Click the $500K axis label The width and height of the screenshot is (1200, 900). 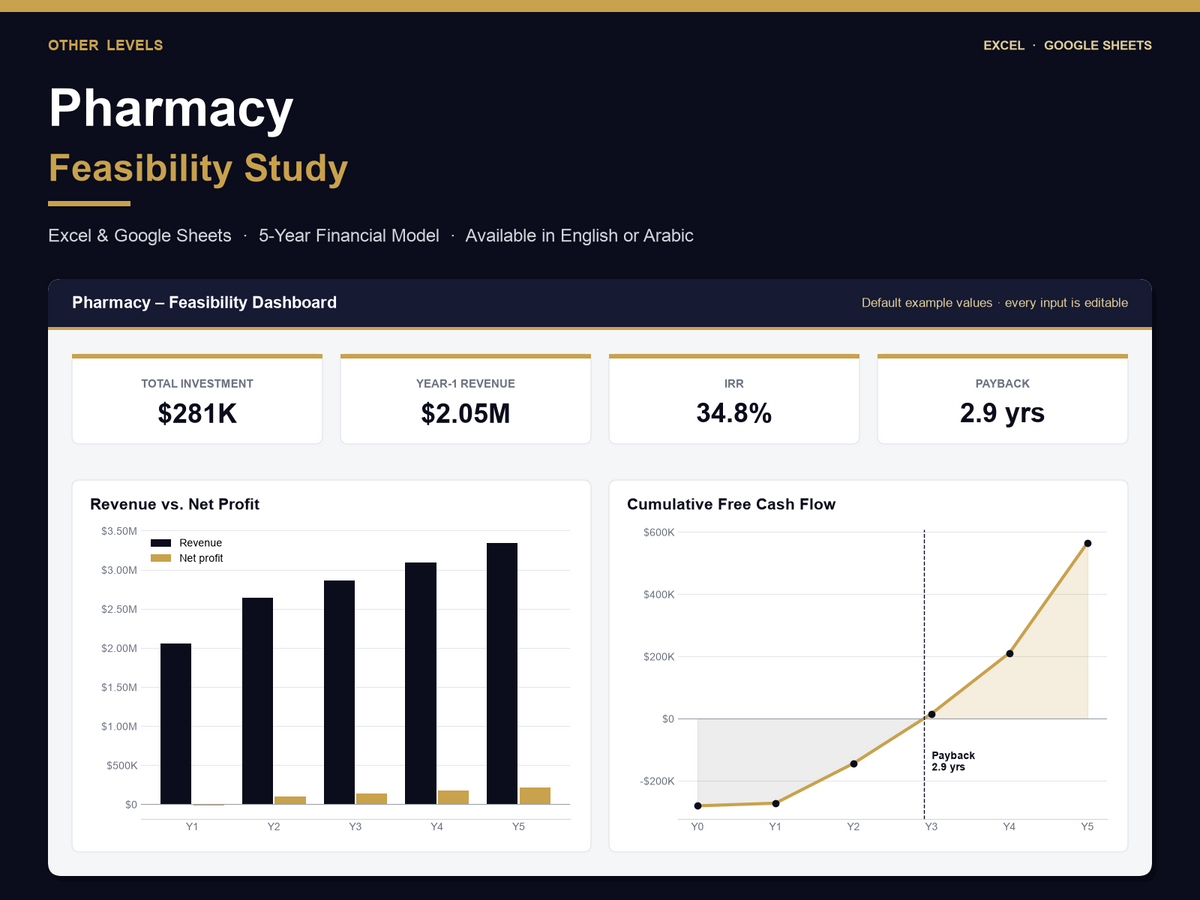click(x=122, y=766)
